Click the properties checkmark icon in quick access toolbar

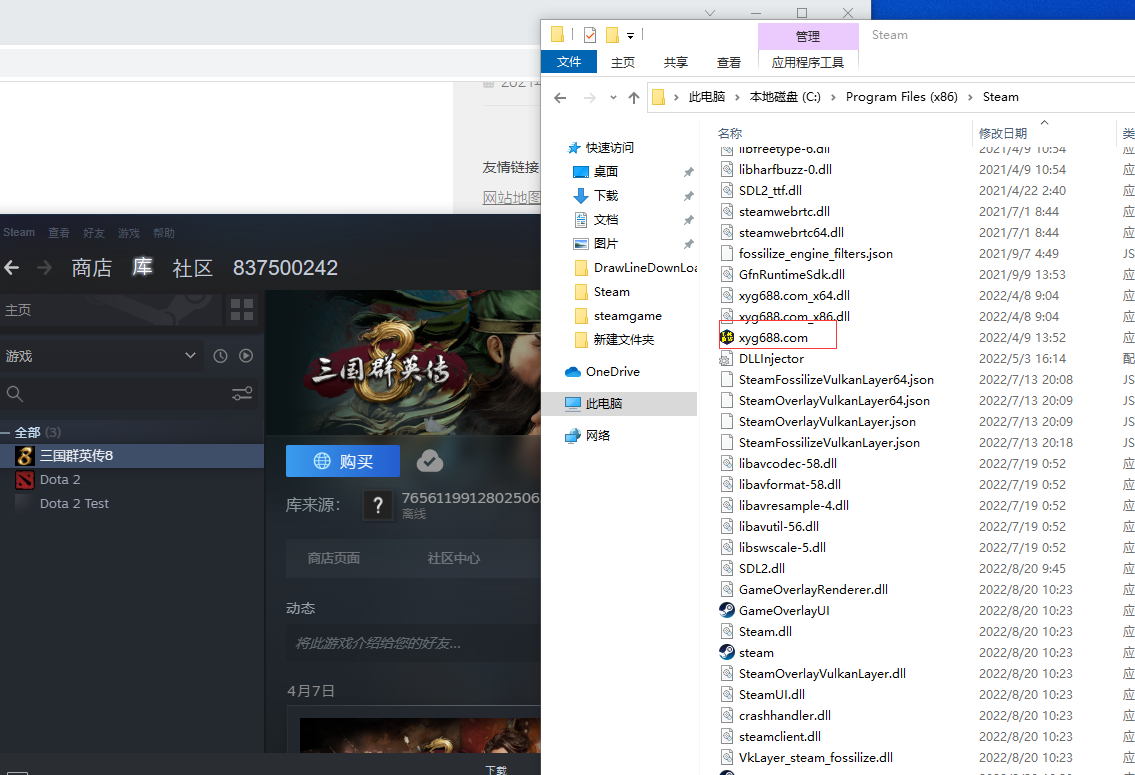pyautogui.click(x=590, y=35)
